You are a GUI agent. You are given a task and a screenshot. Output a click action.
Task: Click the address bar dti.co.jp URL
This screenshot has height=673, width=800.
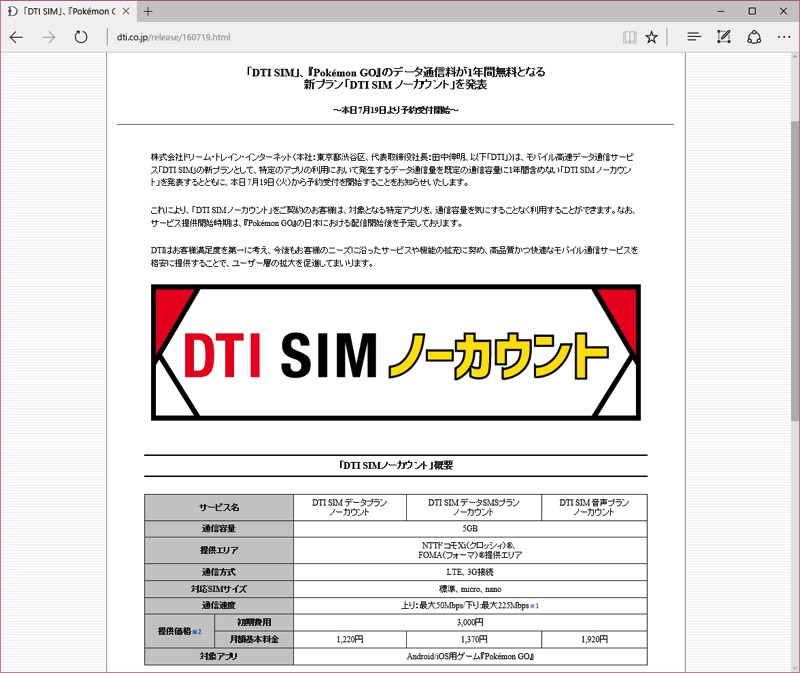coord(173,37)
